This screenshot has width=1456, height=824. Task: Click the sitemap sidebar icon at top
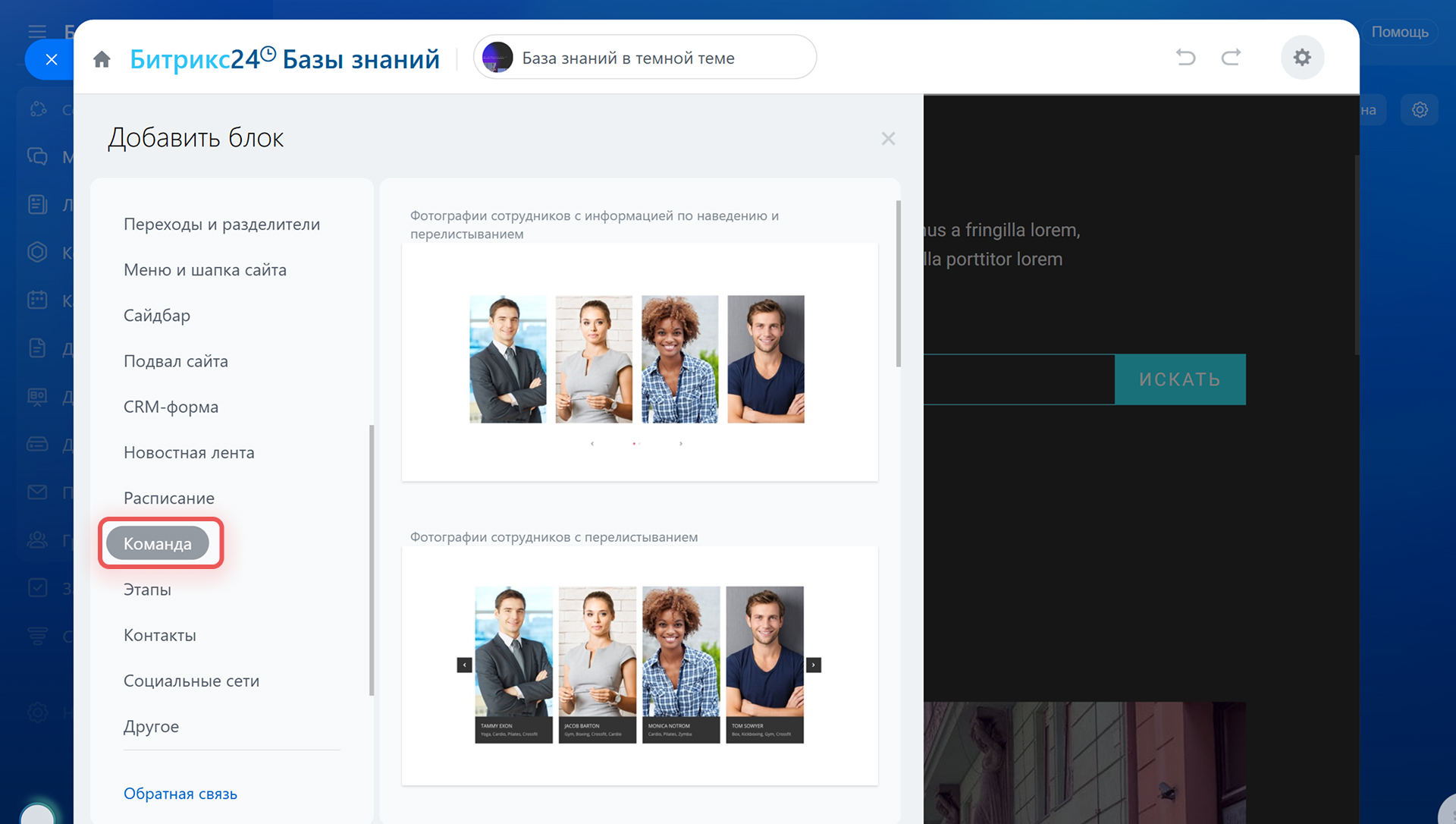37,110
